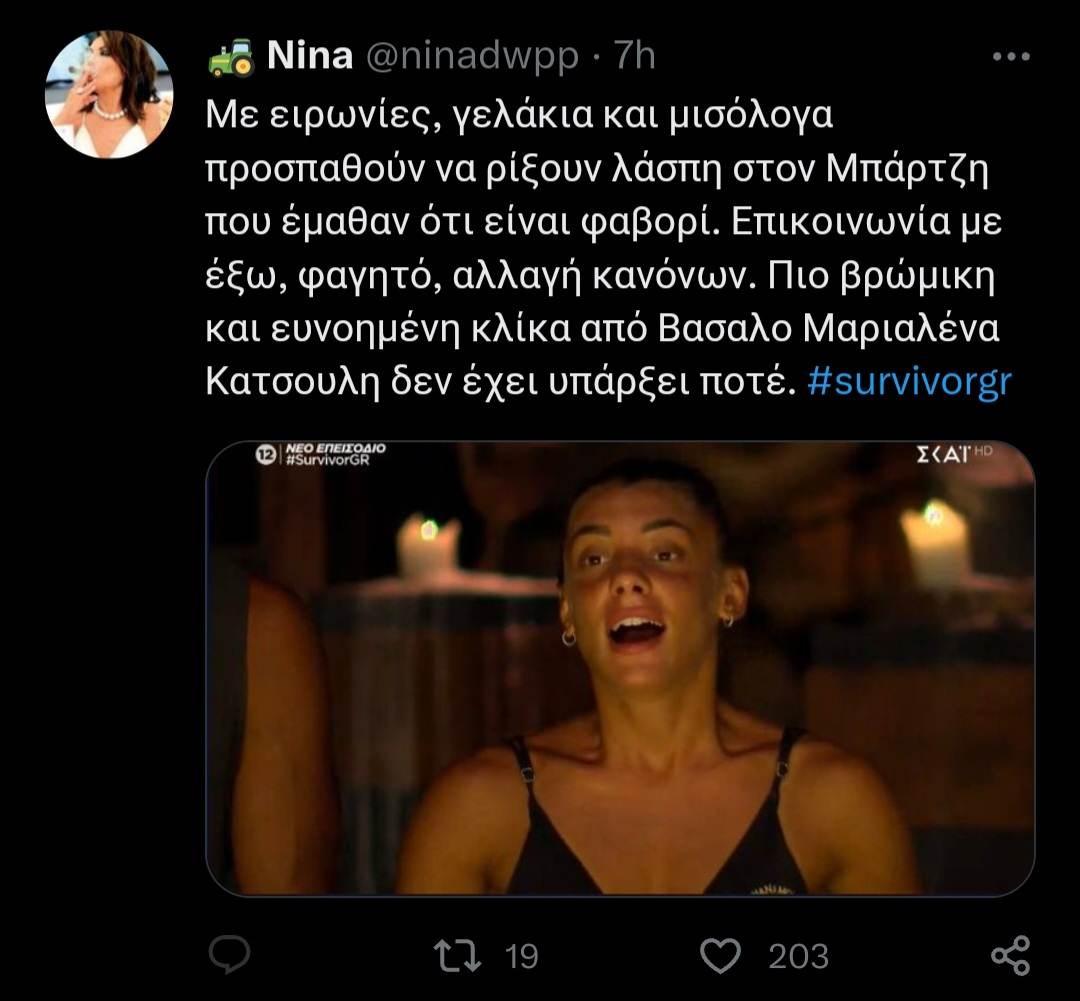This screenshot has width=1080, height=1001.
Task: Open the #survivorgr hashtag in the tweet text
Action: click(909, 385)
